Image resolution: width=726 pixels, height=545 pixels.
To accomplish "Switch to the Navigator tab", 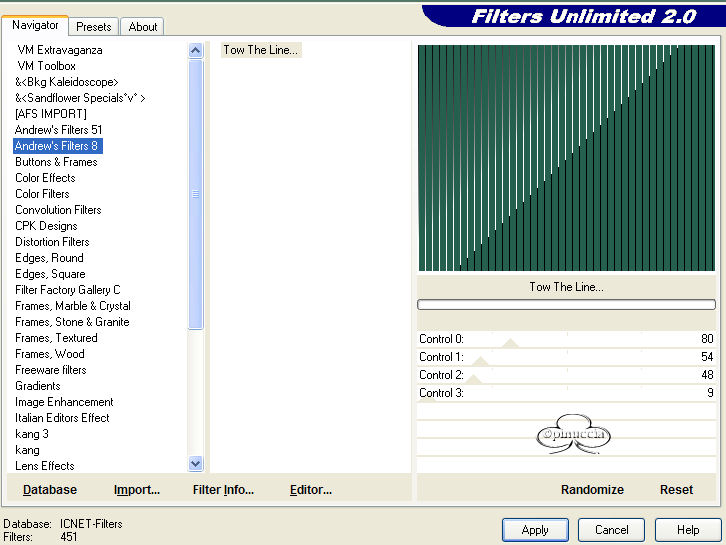I will tap(35, 25).
